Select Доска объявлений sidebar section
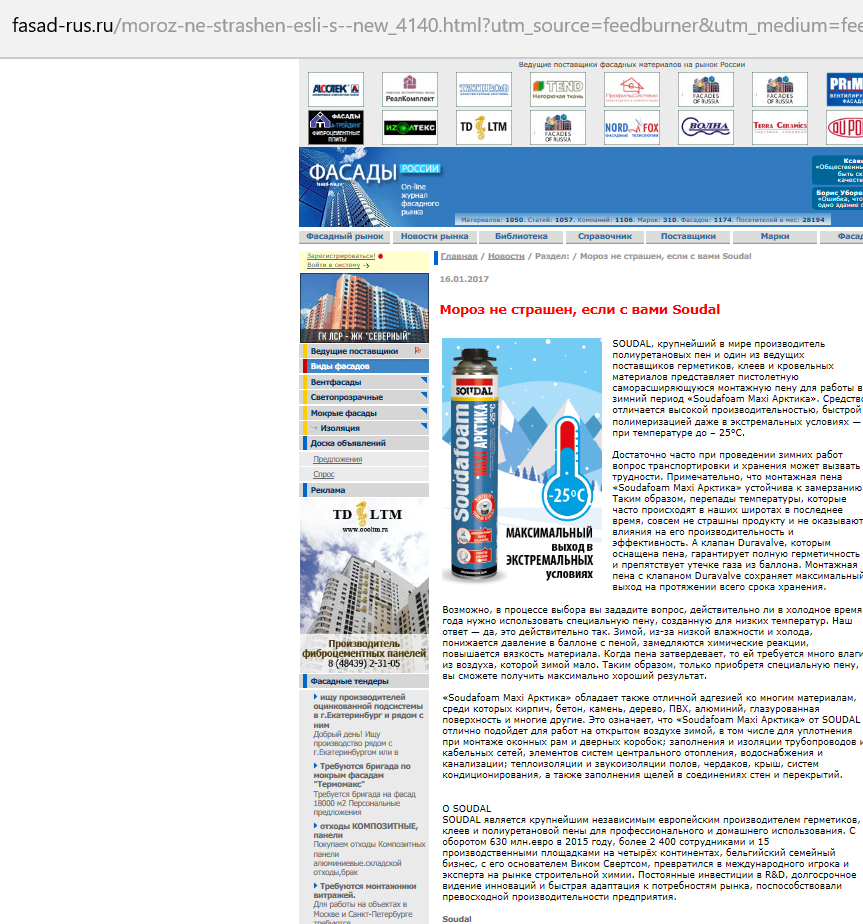863x924 pixels. [x=364, y=443]
